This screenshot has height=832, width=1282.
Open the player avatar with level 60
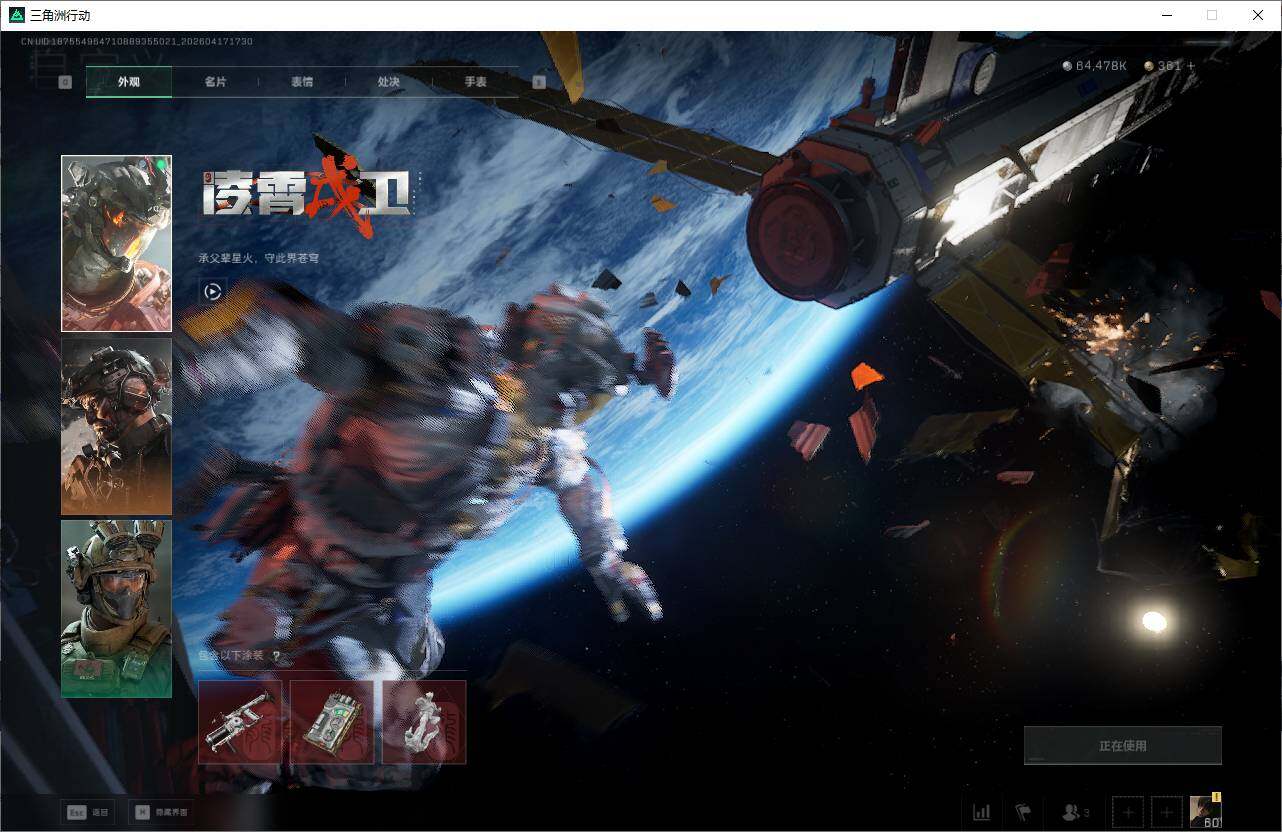(1205, 811)
